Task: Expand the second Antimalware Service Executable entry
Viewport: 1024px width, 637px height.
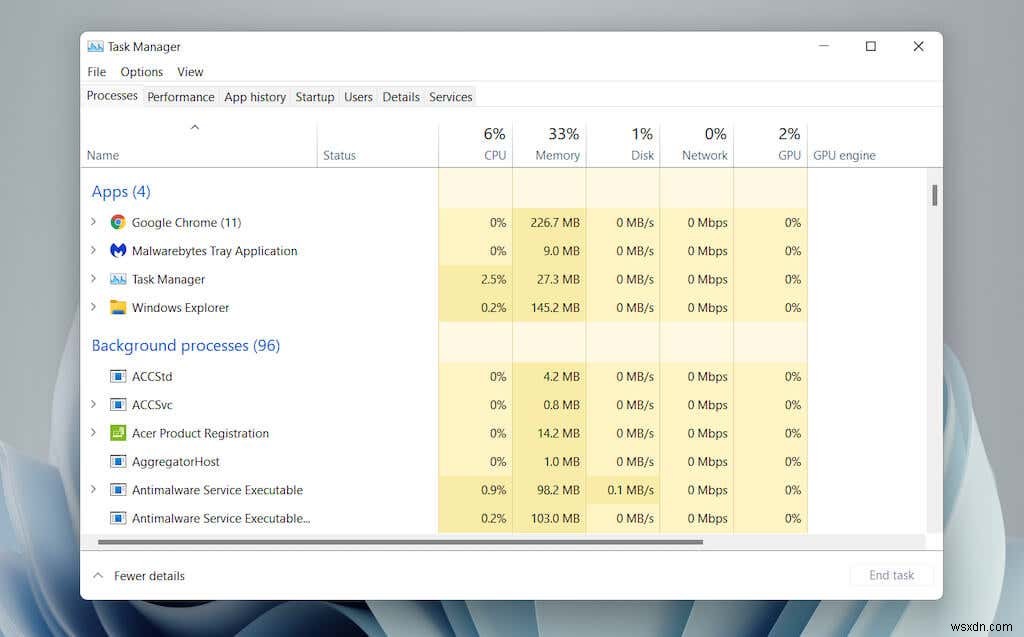Action: (x=93, y=518)
